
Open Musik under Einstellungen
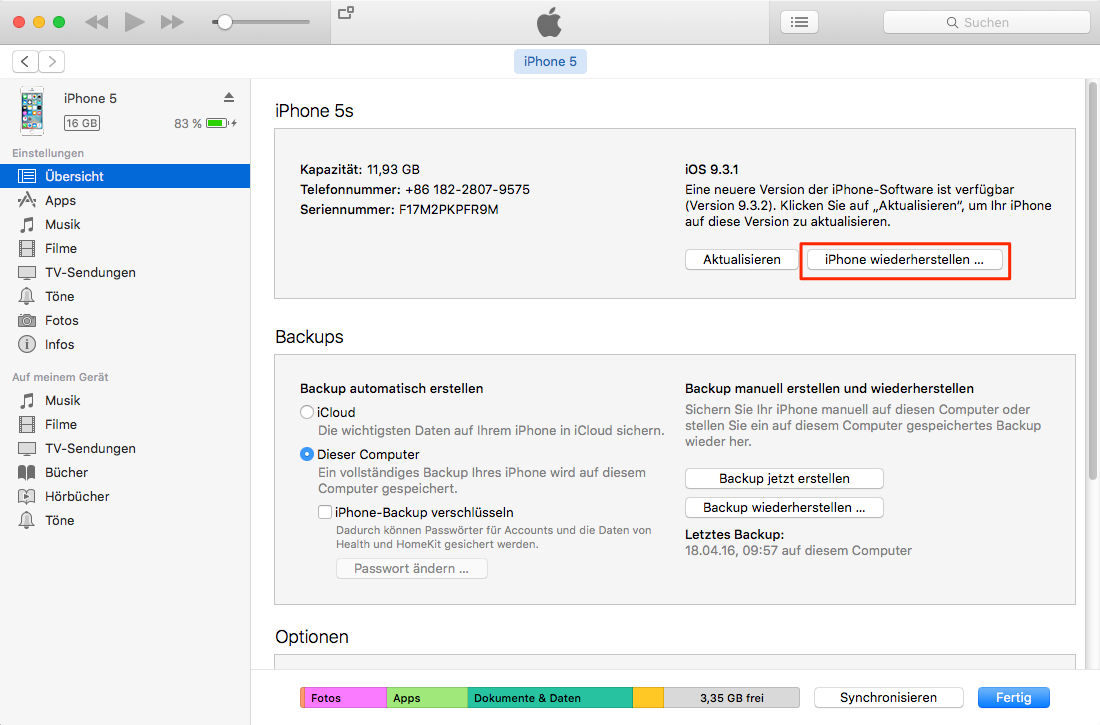(x=125, y=225)
